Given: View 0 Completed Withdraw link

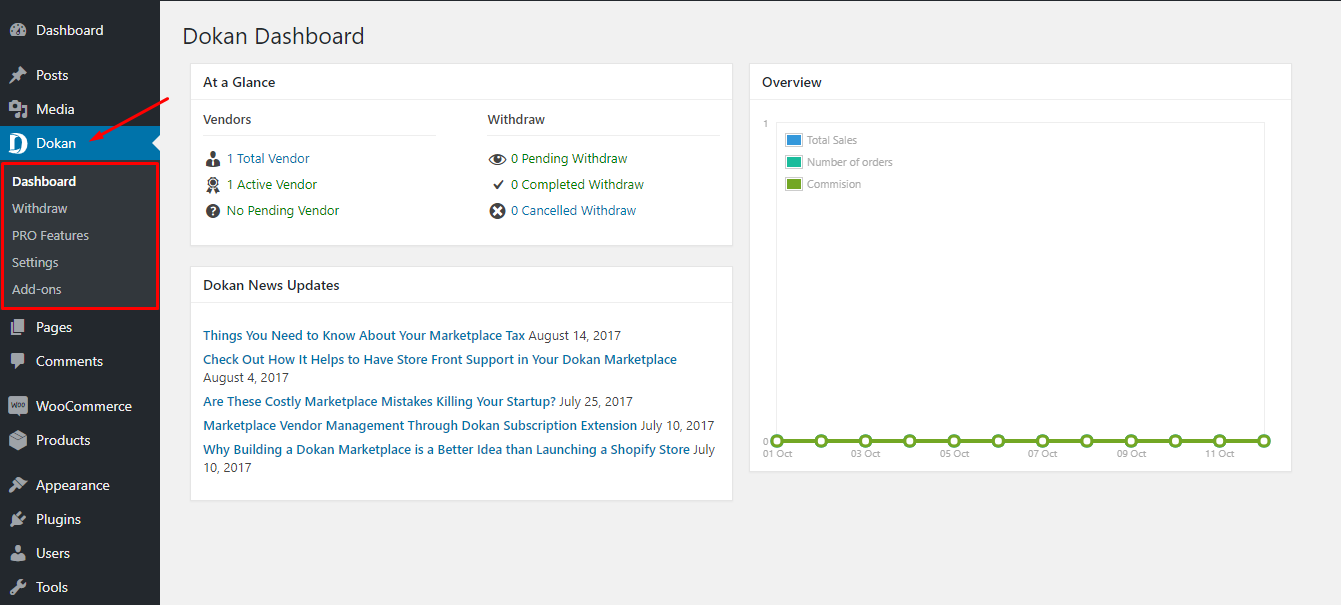Looking at the screenshot, I should click(x=577, y=185).
